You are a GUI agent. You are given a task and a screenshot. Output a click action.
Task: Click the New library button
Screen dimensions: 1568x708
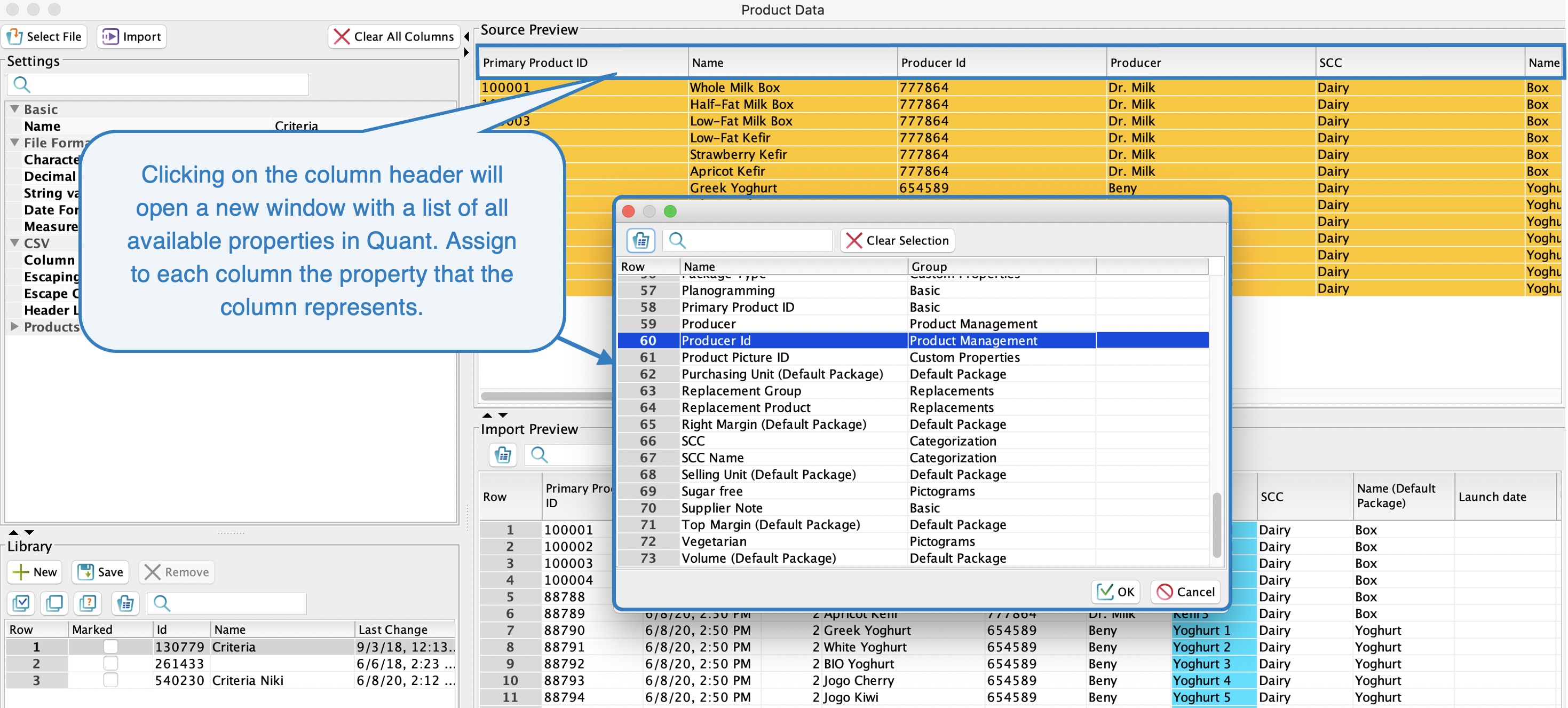(35, 572)
